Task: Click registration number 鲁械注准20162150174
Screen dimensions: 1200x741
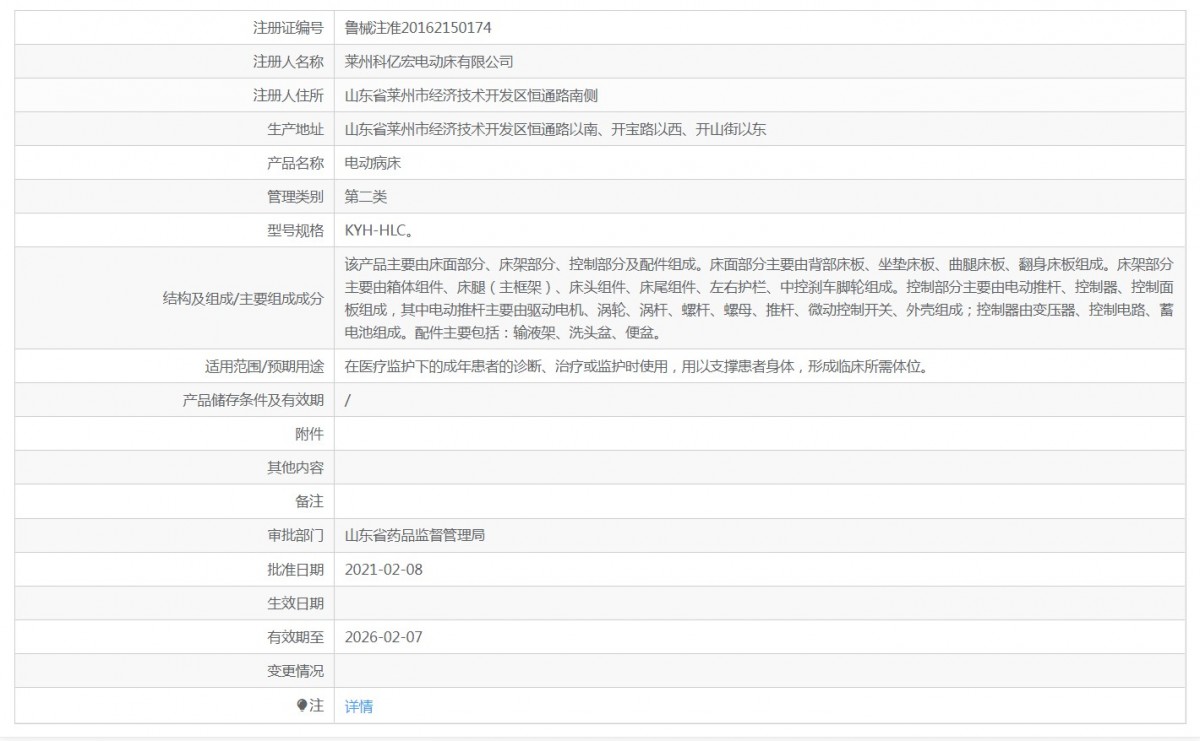Action: click(418, 28)
